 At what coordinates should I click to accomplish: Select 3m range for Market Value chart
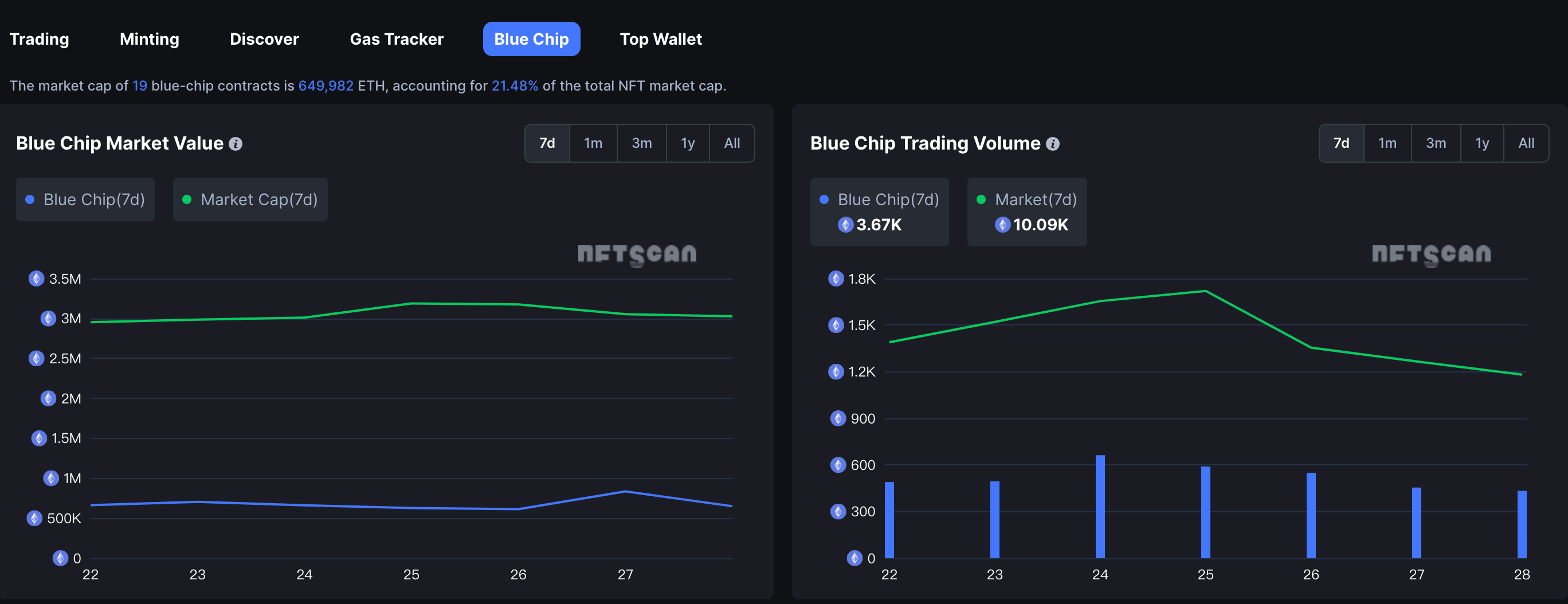641,143
